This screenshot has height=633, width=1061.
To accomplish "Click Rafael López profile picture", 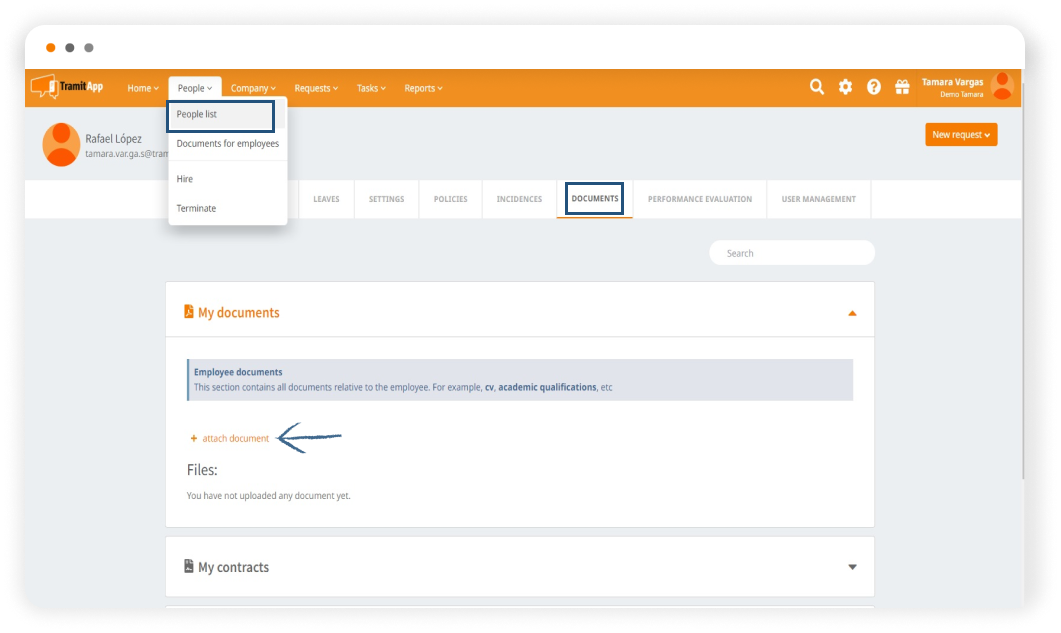I will point(61,145).
